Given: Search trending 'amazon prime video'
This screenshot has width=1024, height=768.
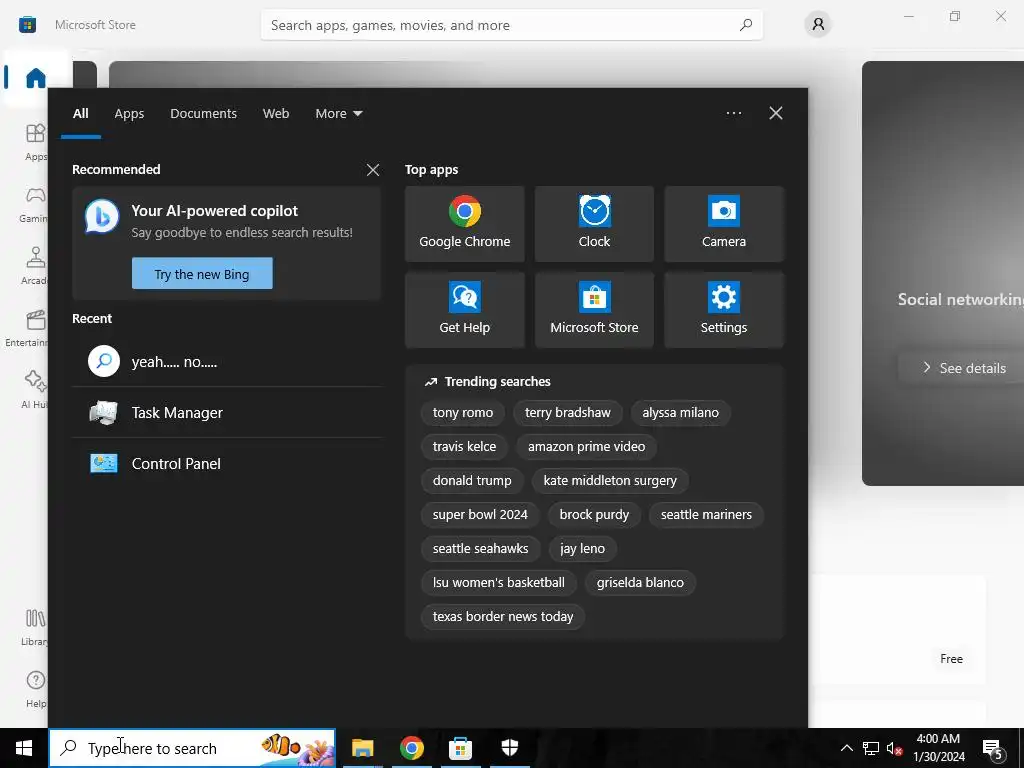Looking at the screenshot, I should (x=586, y=447).
